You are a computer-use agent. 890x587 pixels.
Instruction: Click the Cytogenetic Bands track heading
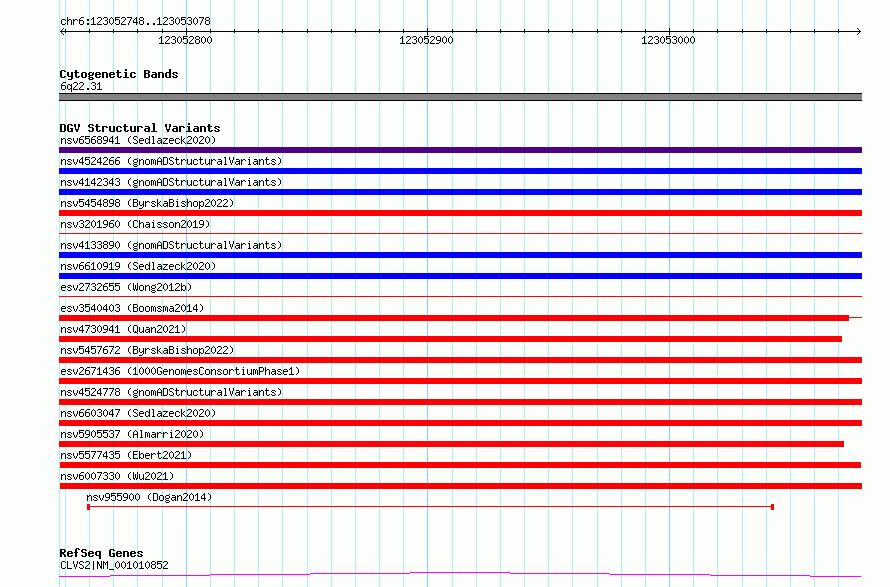click(x=119, y=74)
